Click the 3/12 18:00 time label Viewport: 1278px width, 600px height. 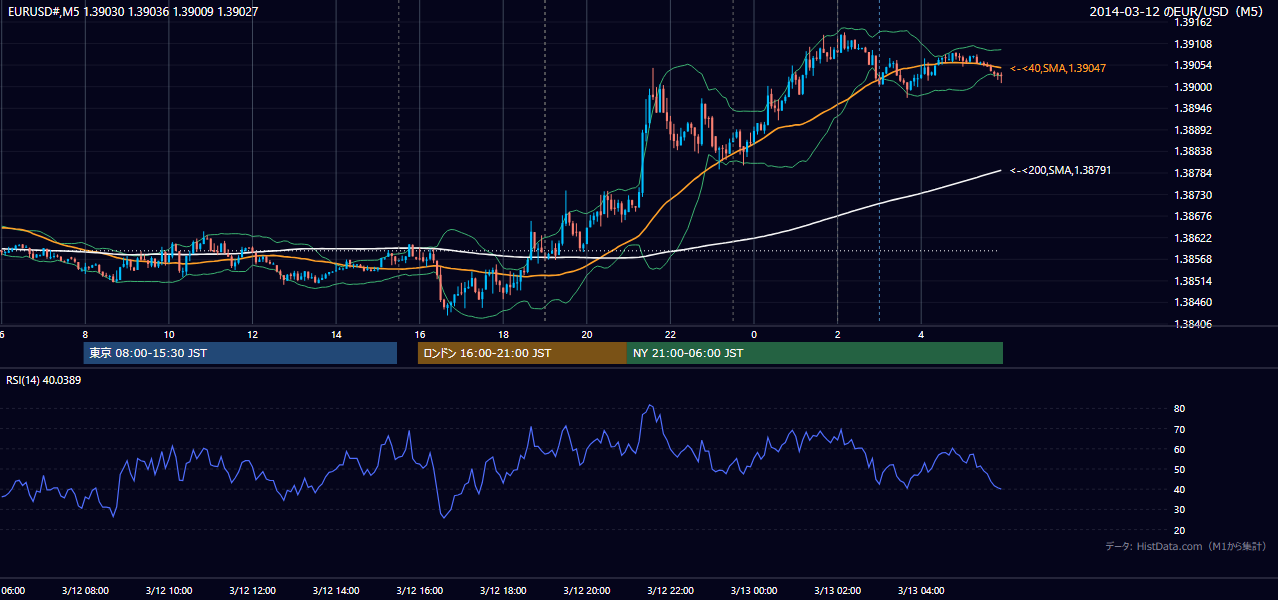[x=503, y=591]
